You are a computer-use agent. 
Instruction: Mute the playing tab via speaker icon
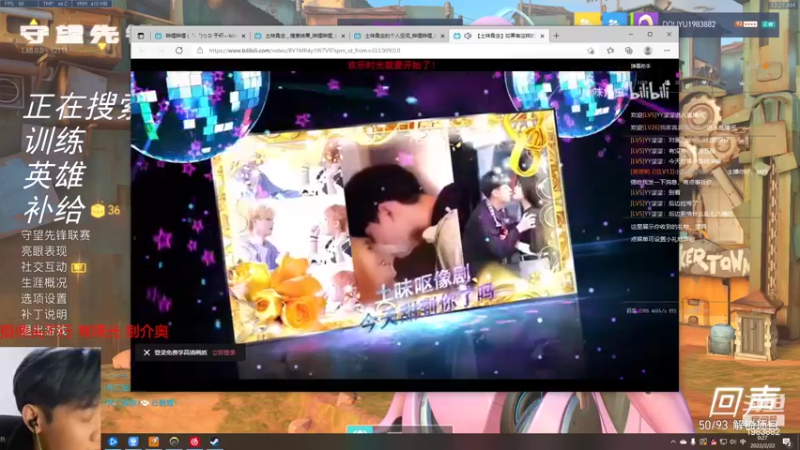click(x=467, y=36)
